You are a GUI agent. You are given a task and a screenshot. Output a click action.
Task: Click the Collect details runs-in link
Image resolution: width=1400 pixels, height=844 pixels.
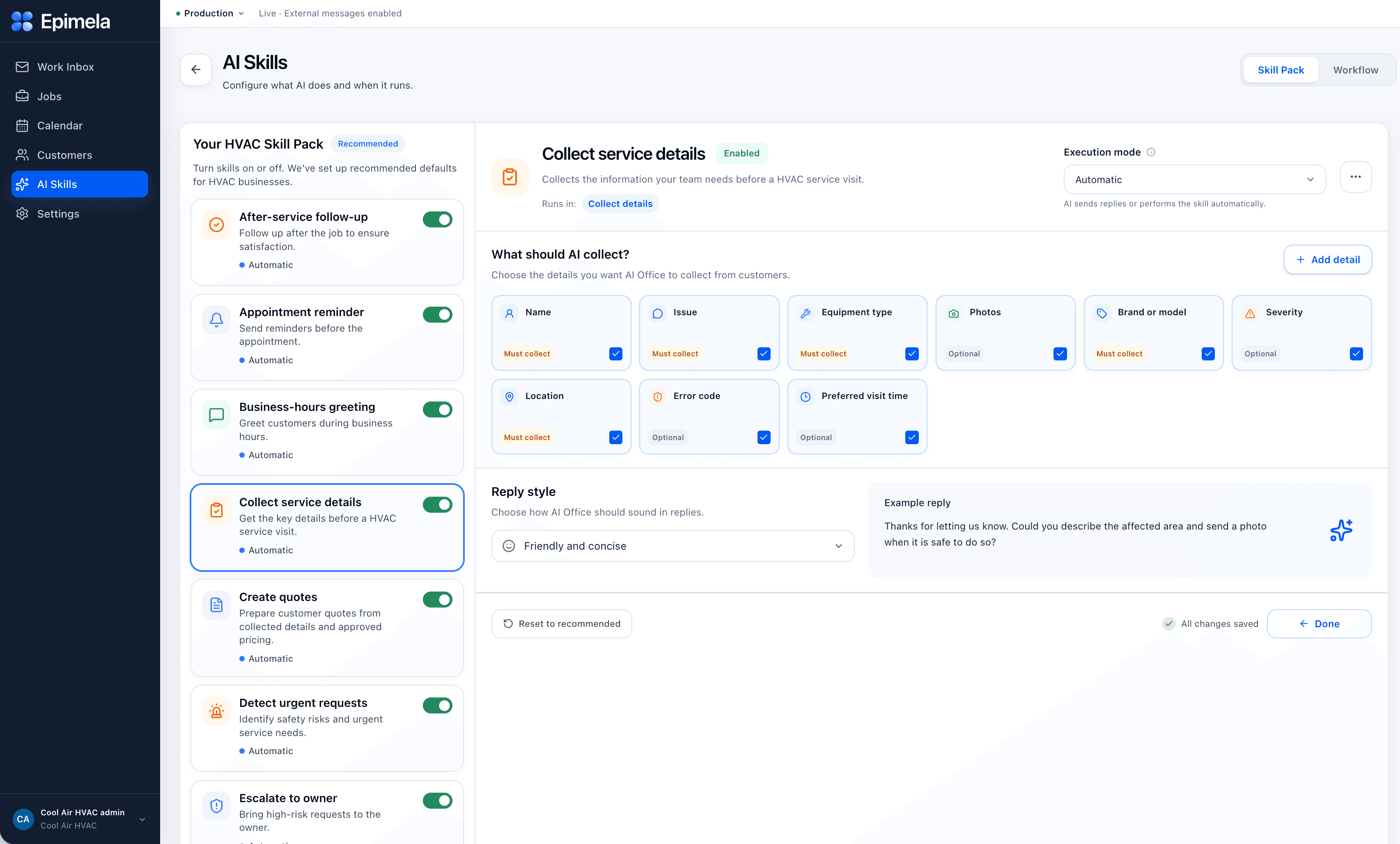click(620, 204)
